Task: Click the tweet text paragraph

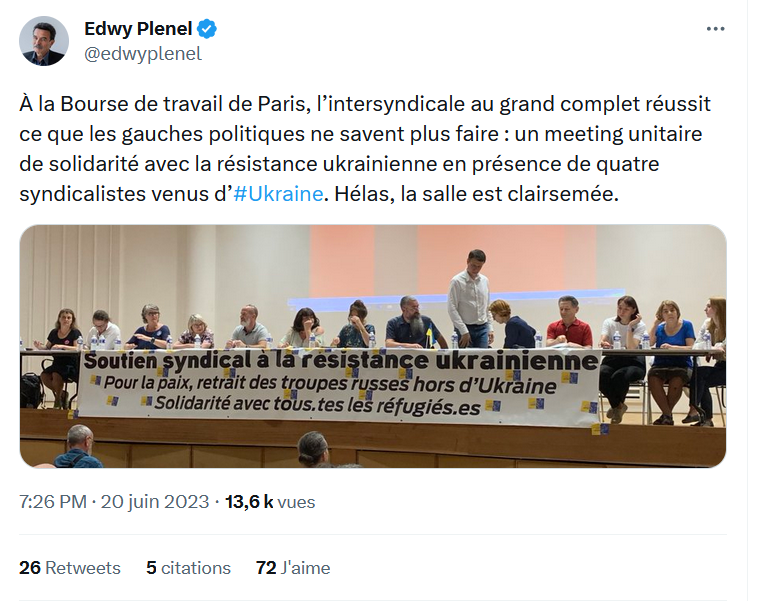Action: [x=365, y=149]
